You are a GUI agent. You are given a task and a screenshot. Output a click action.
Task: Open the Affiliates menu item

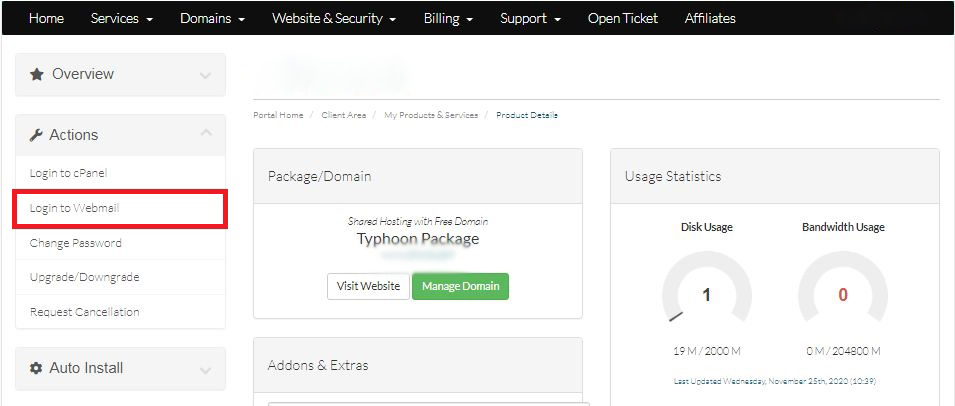[x=710, y=18]
